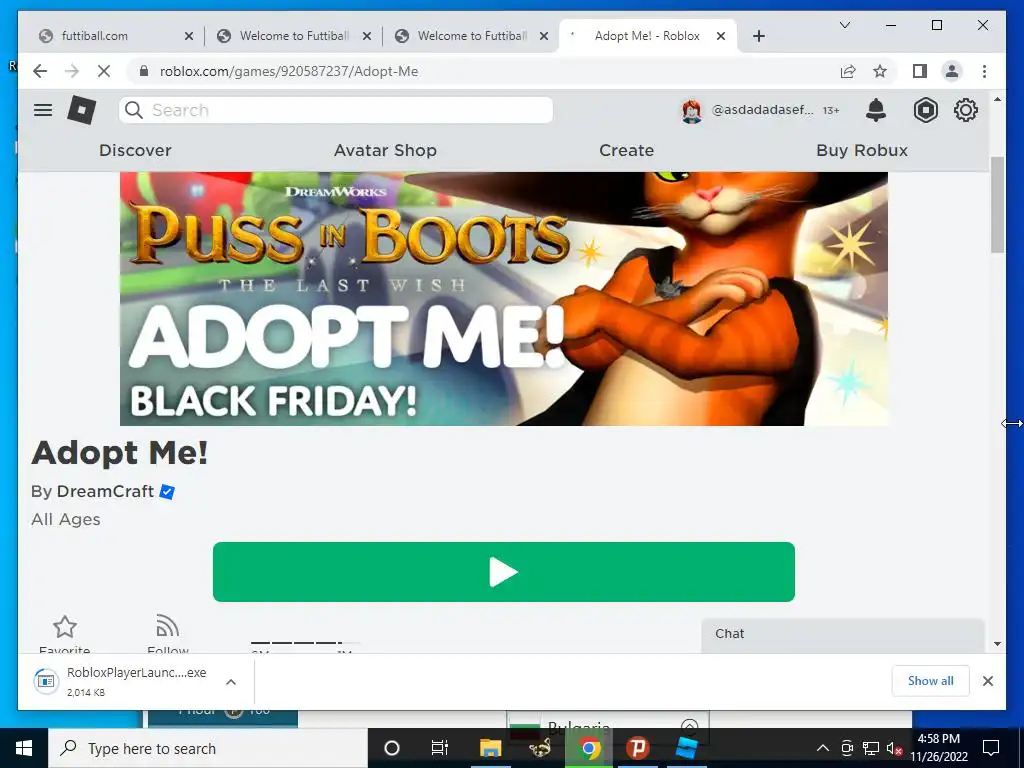Viewport: 1024px width, 768px height.
Task: Switch to second Welcome to Futtiball tab
Action: 472,36
